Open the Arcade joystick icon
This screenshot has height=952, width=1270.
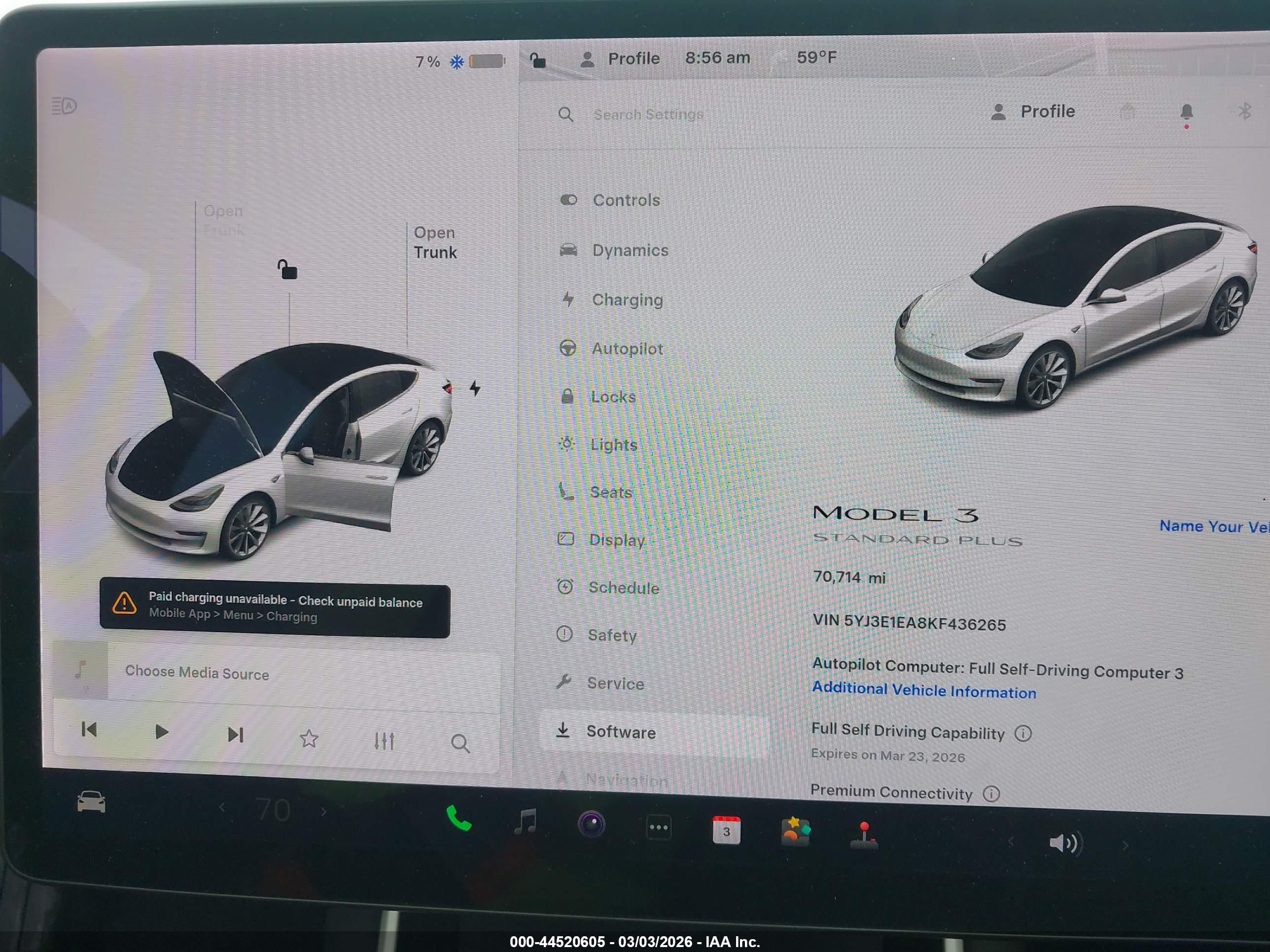864,836
